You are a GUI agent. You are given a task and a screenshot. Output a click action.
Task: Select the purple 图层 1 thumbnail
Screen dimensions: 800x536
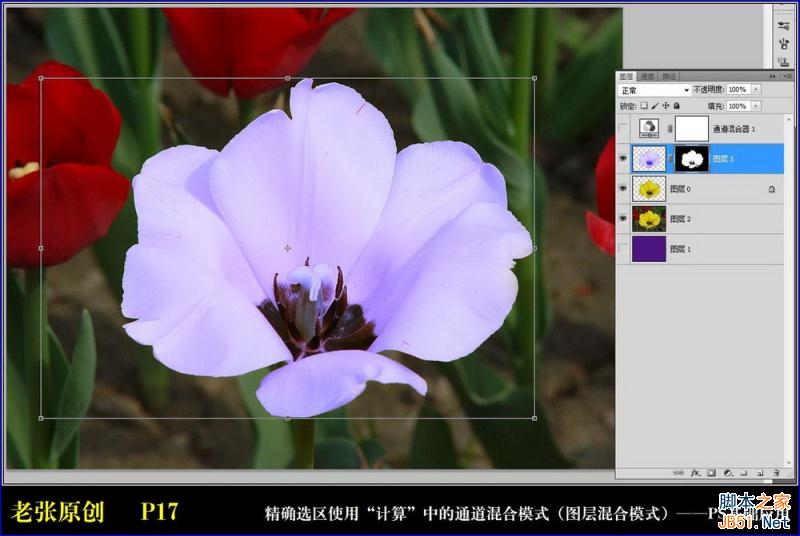click(649, 249)
